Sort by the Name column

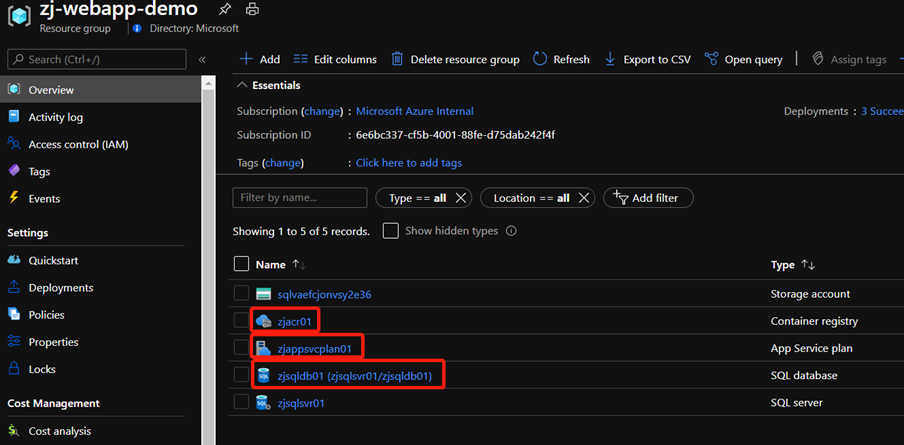(x=281, y=265)
